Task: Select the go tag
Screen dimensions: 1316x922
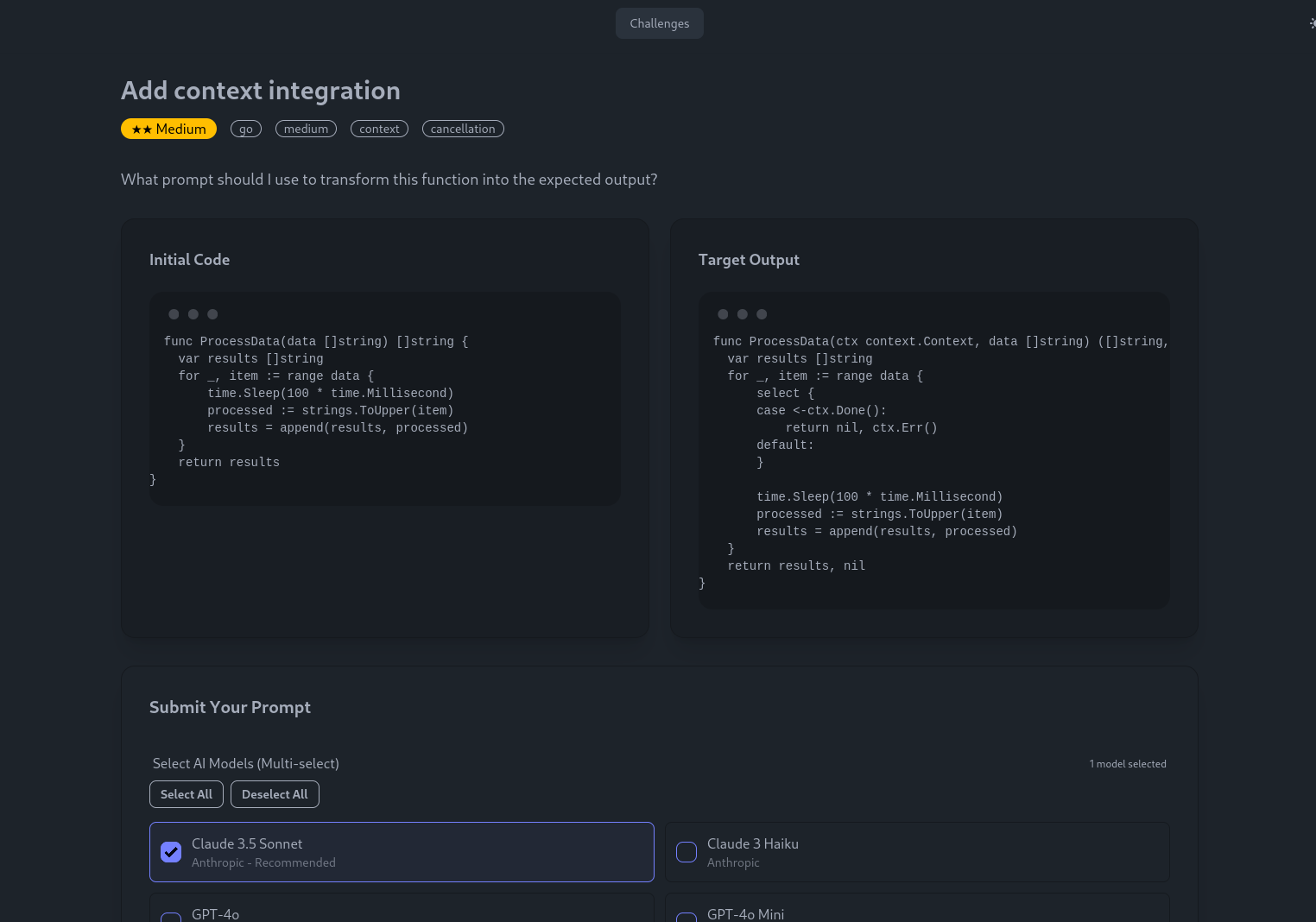Action: 246,129
